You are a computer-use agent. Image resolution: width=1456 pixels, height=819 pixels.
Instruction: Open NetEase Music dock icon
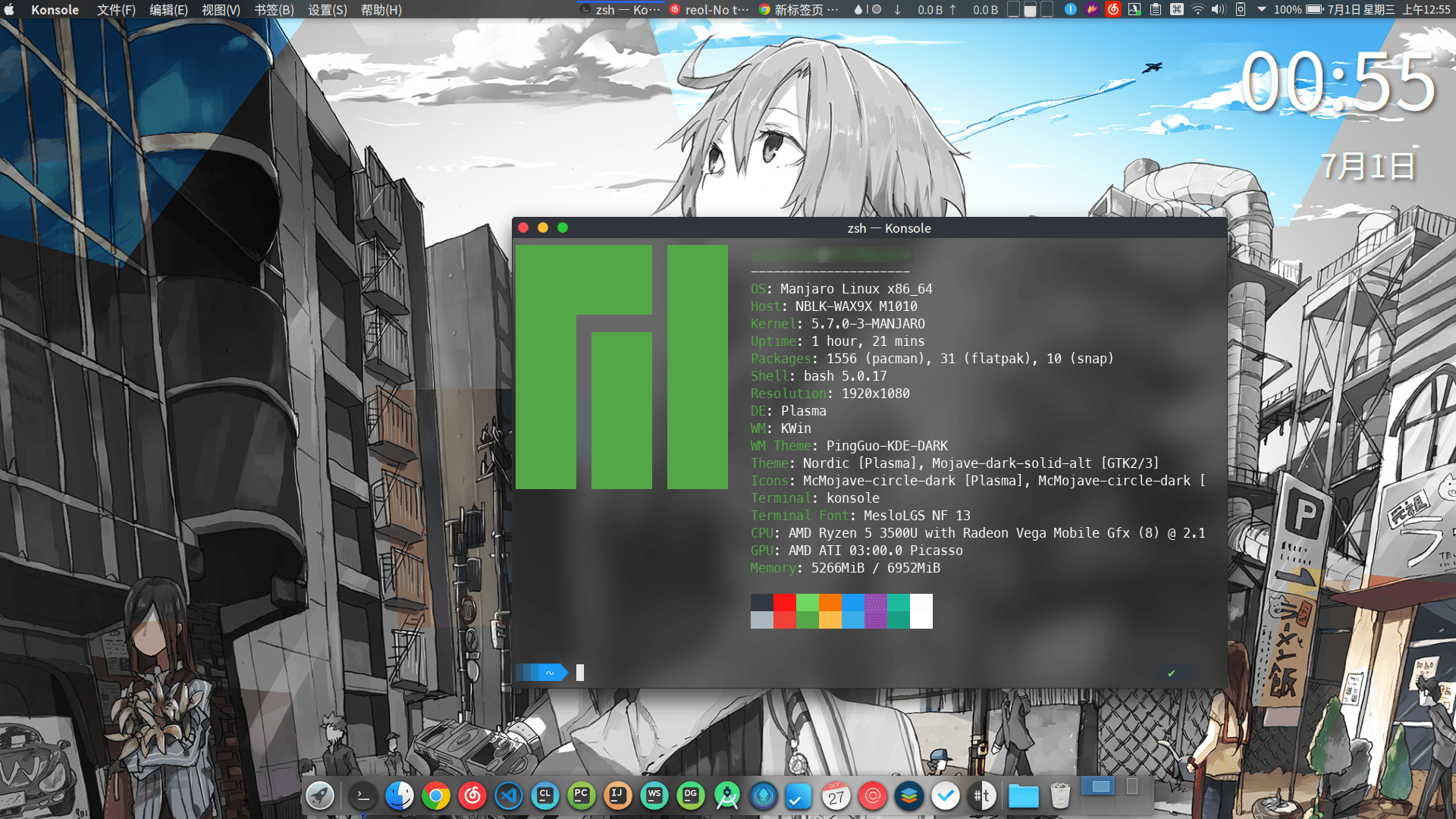coord(472,795)
